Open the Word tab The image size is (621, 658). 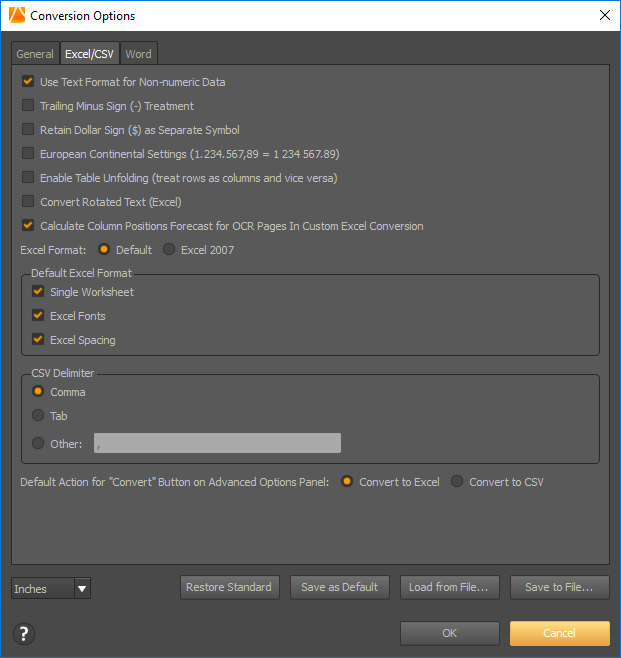[x=139, y=54]
